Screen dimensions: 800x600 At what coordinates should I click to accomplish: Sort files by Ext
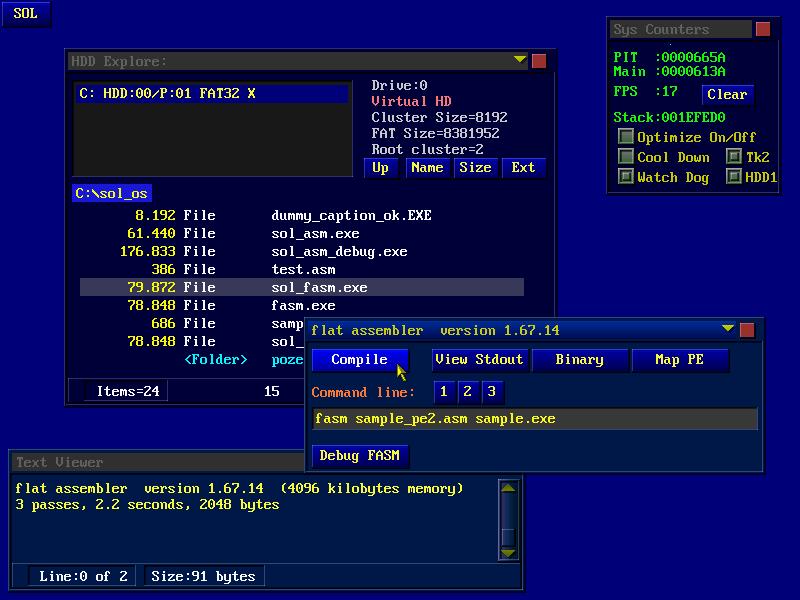(x=523, y=168)
